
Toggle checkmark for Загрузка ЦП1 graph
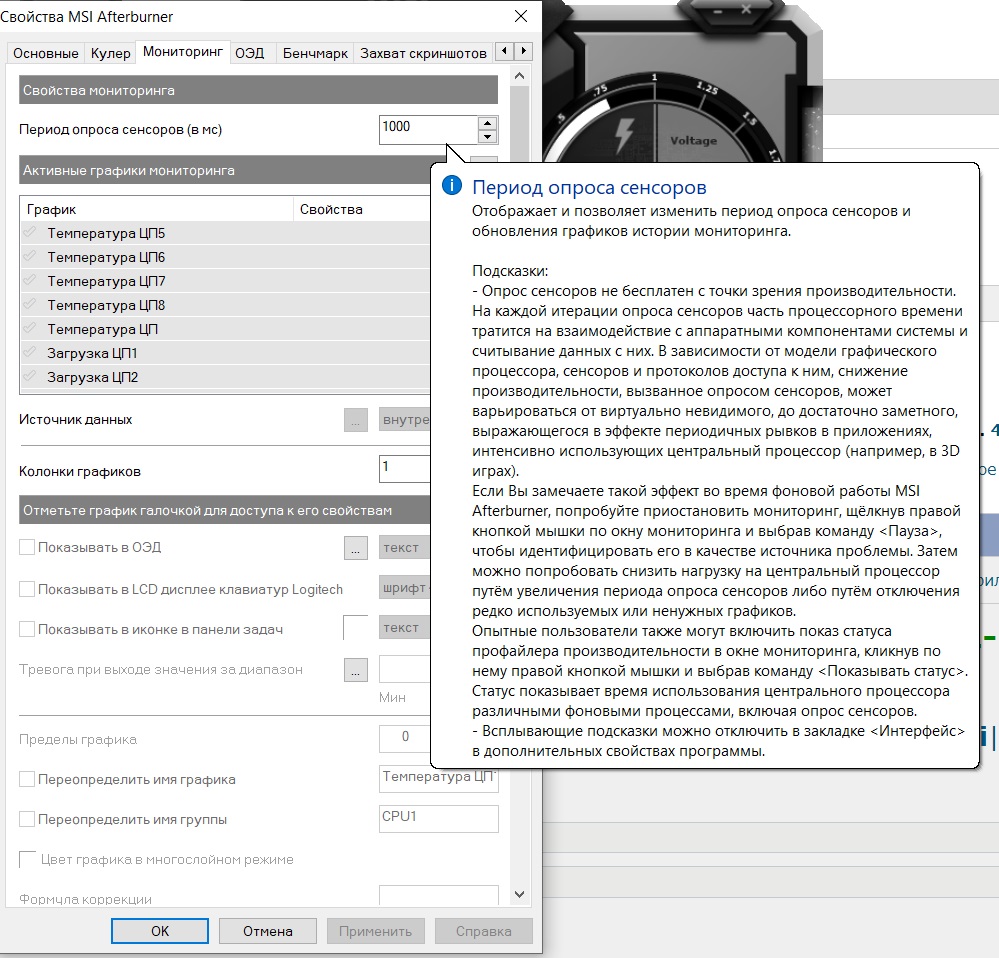tap(30, 352)
